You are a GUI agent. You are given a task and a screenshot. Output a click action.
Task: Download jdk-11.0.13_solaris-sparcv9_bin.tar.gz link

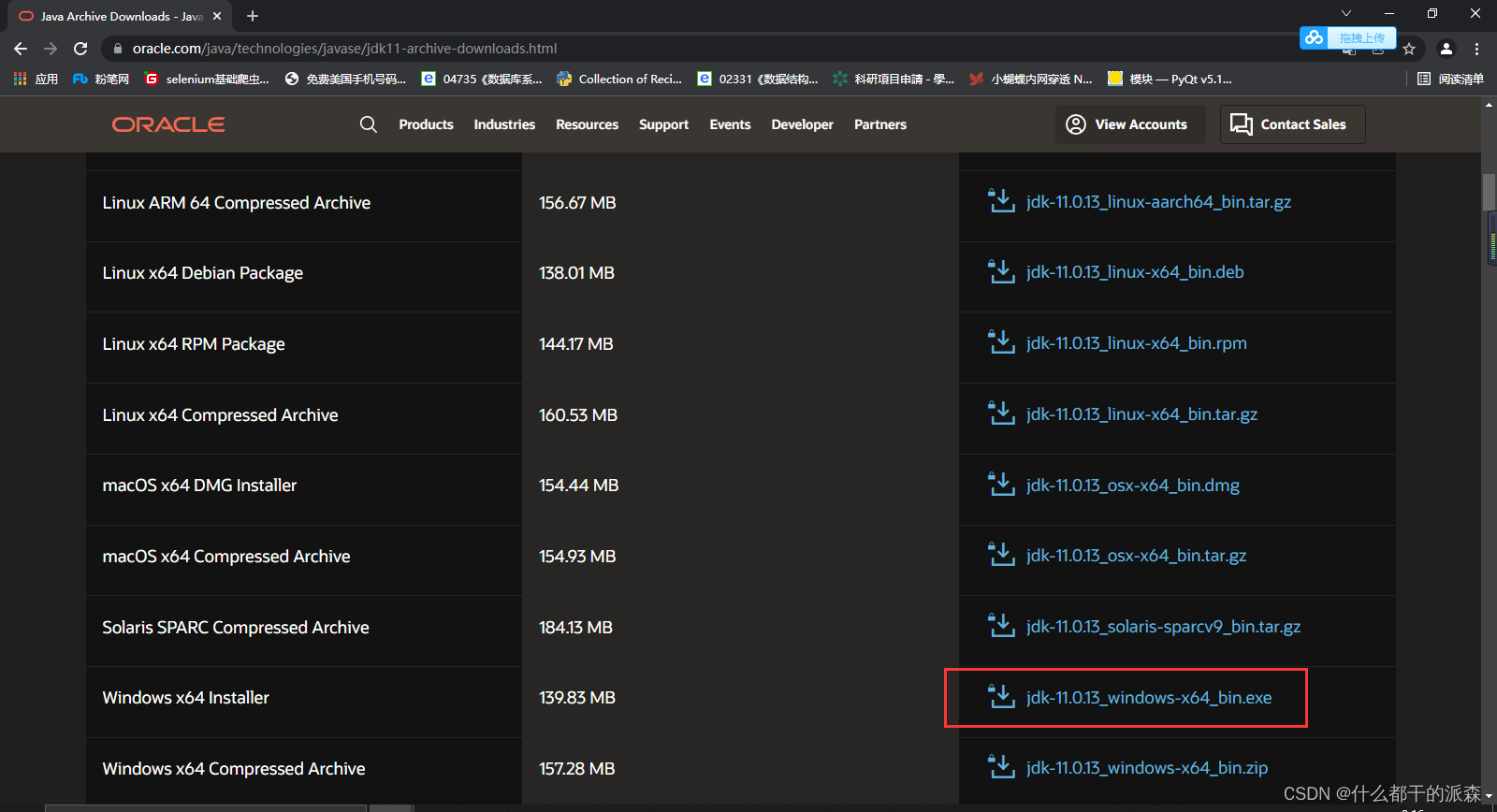(x=1163, y=627)
